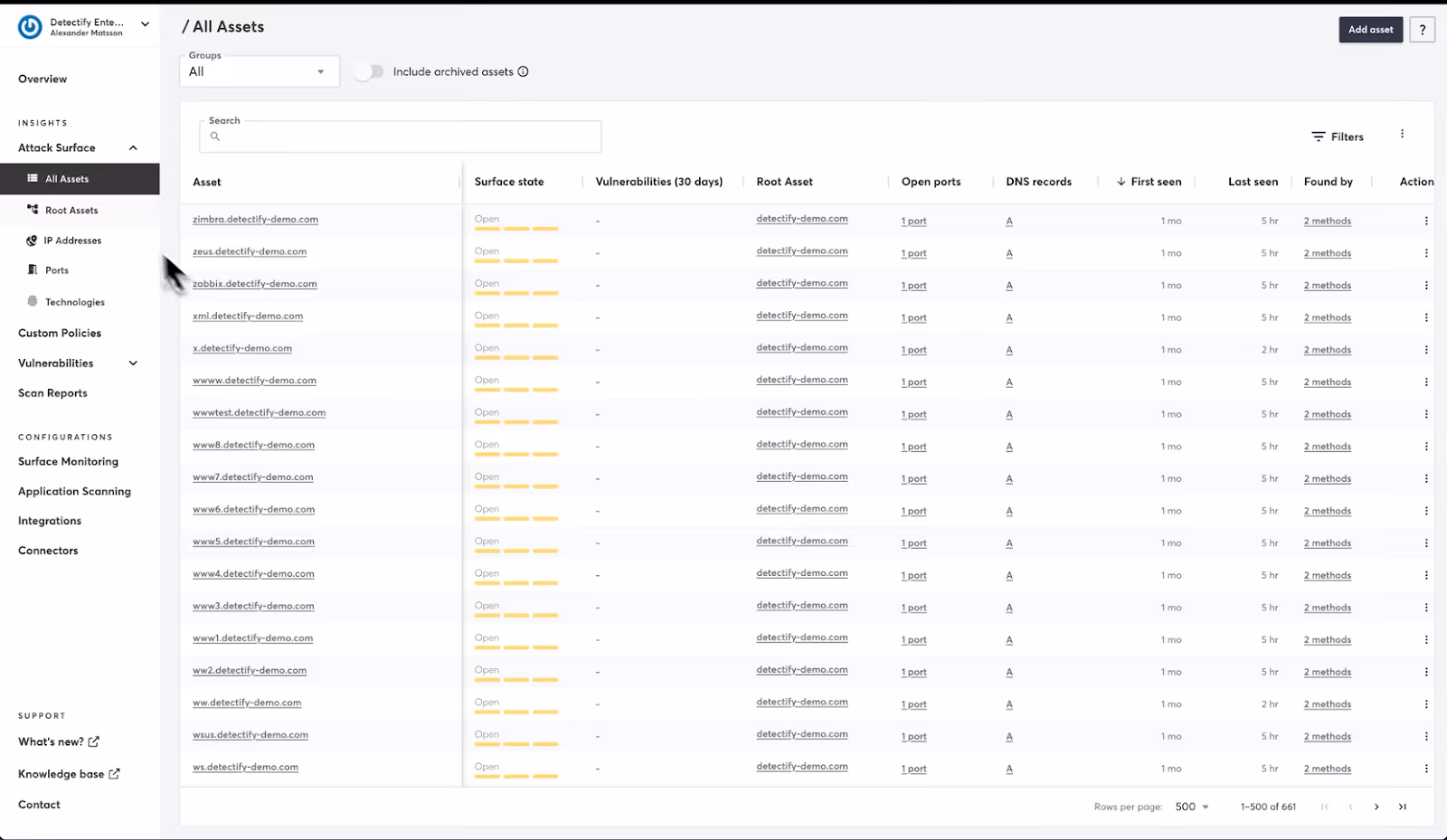
Task: Click A DNS record in www7.detectify-demo.com row
Action: 1009,478
